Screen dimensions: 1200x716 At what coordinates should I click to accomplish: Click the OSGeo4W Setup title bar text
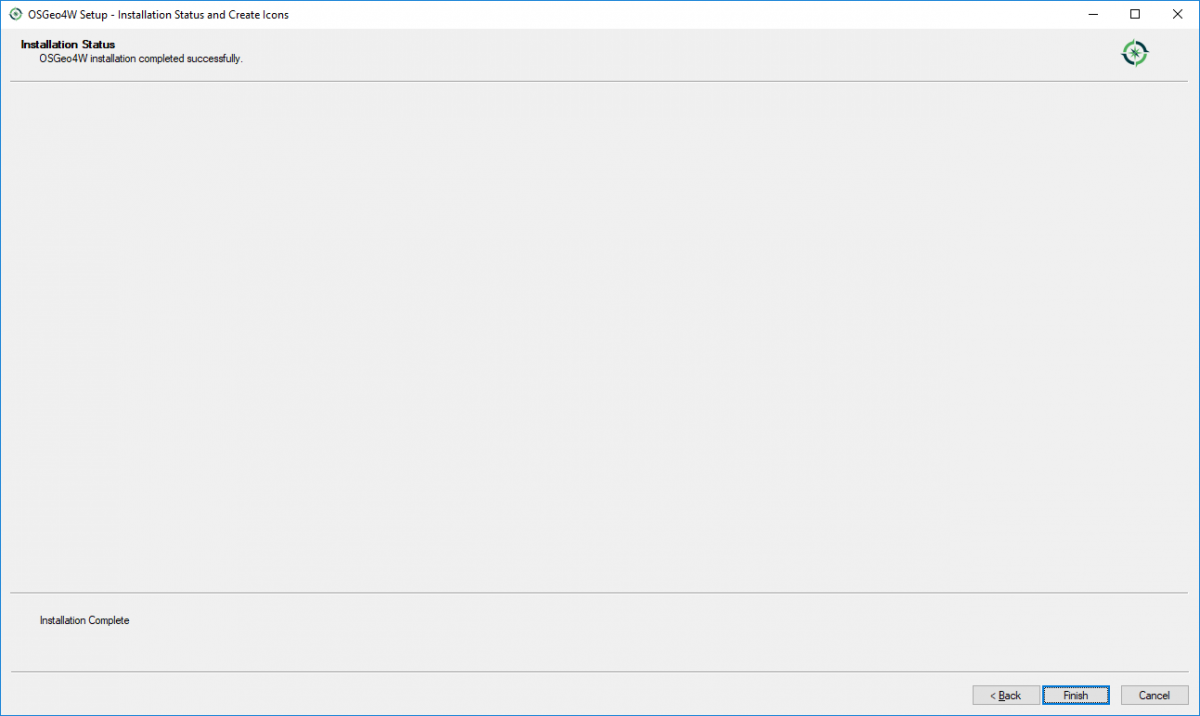[150, 14]
